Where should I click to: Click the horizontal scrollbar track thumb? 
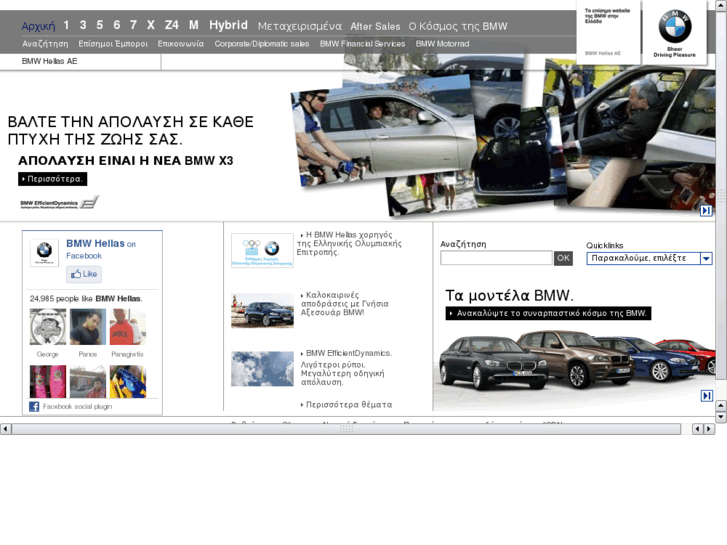click(x=346, y=429)
